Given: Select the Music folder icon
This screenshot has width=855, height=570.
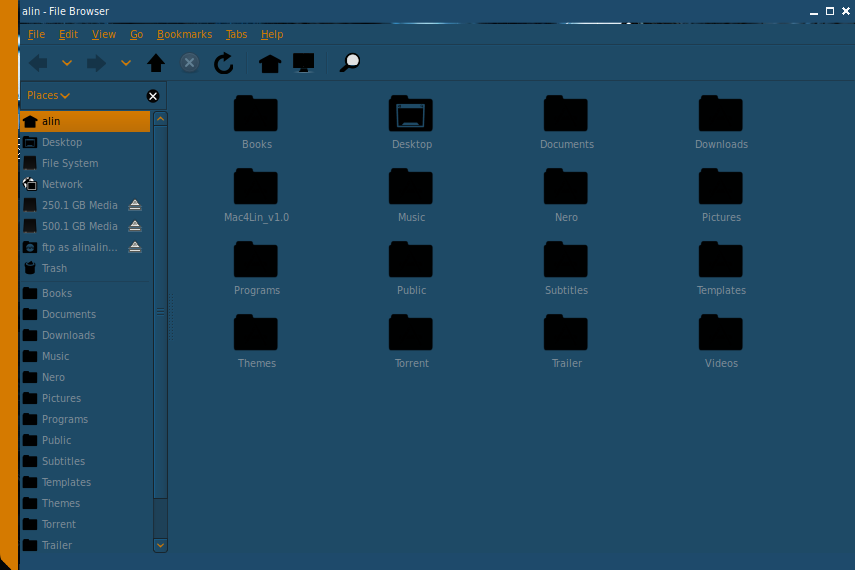Looking at the screenshot, I should (x=411, y=187).
